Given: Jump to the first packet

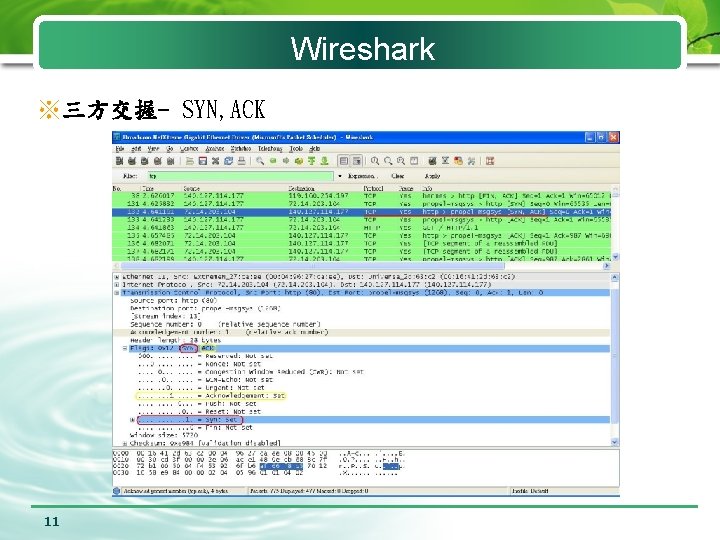Looking at the screenshot, I should pos(311,161).
